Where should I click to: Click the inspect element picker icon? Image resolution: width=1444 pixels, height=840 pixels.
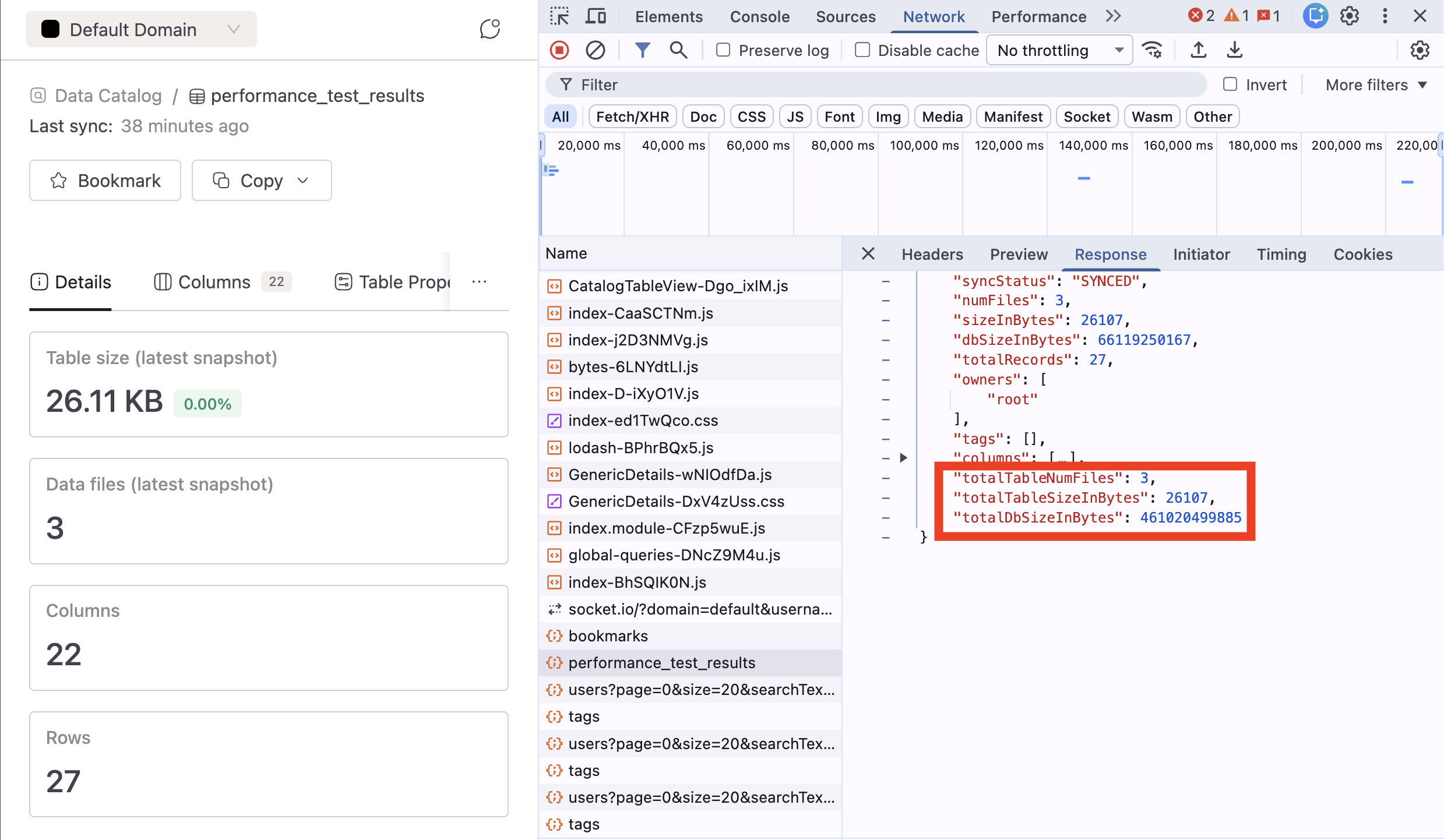(x=559, y=16)
